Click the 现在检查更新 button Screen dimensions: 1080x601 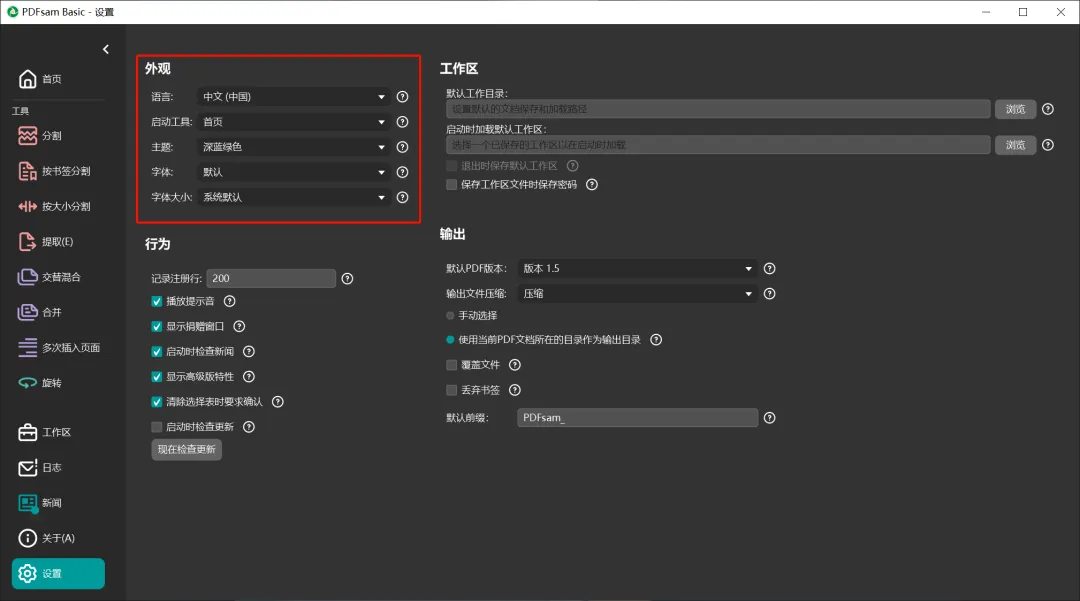187,450
